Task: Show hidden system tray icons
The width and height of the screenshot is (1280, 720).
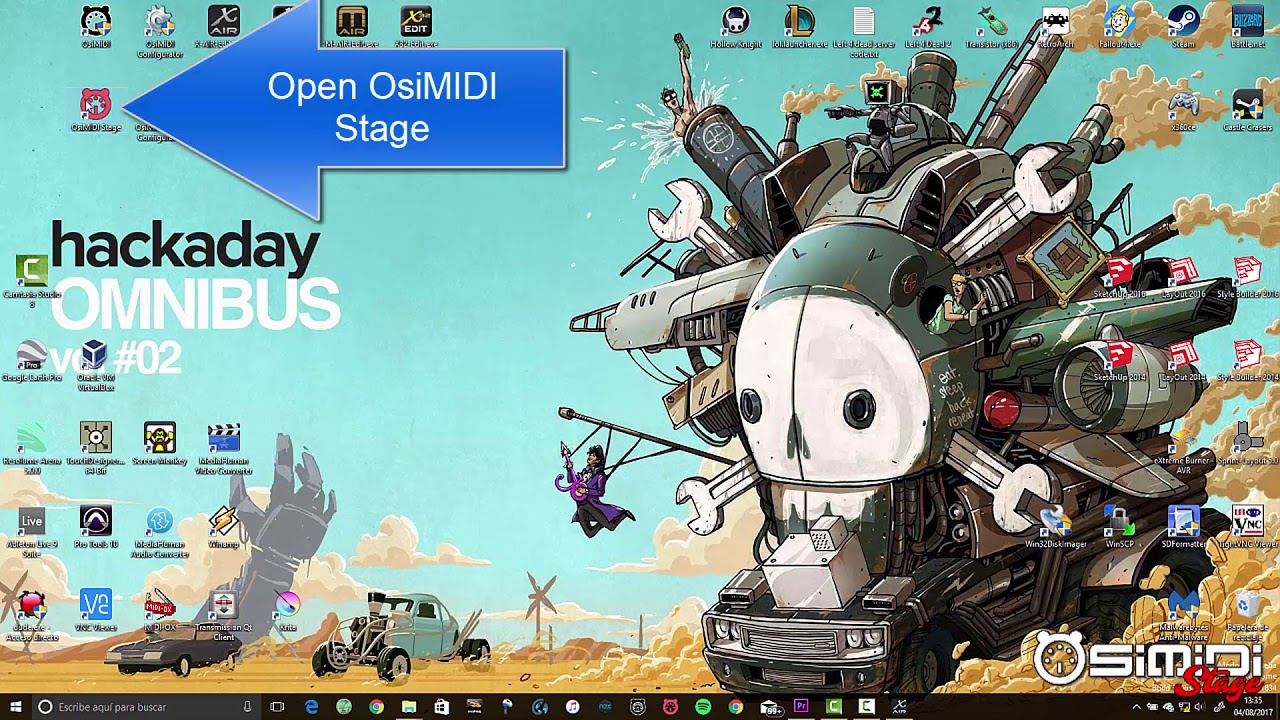Action: (x=1136, y=707)
